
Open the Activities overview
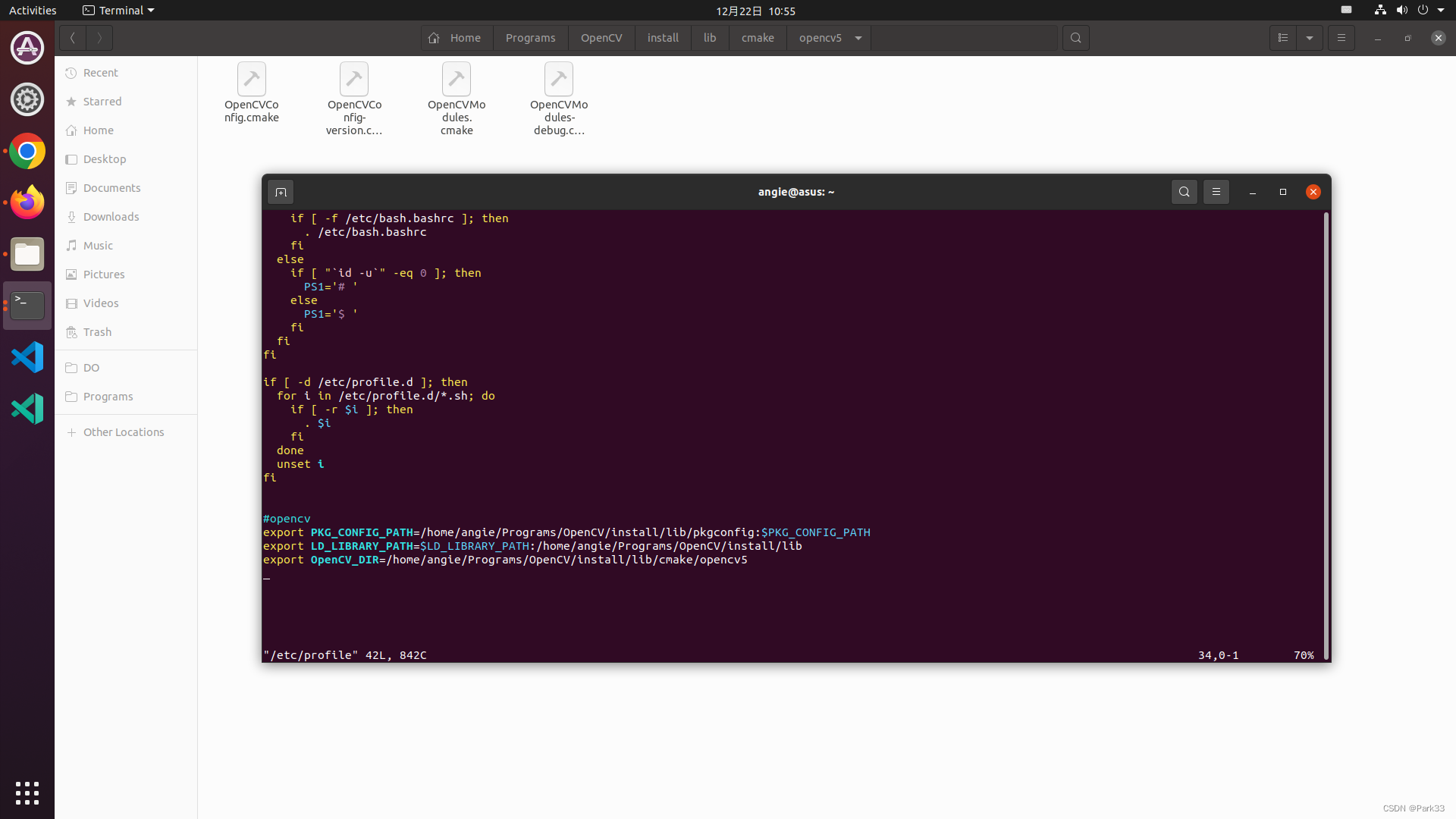pyautogui.click(x=33, y=10)
